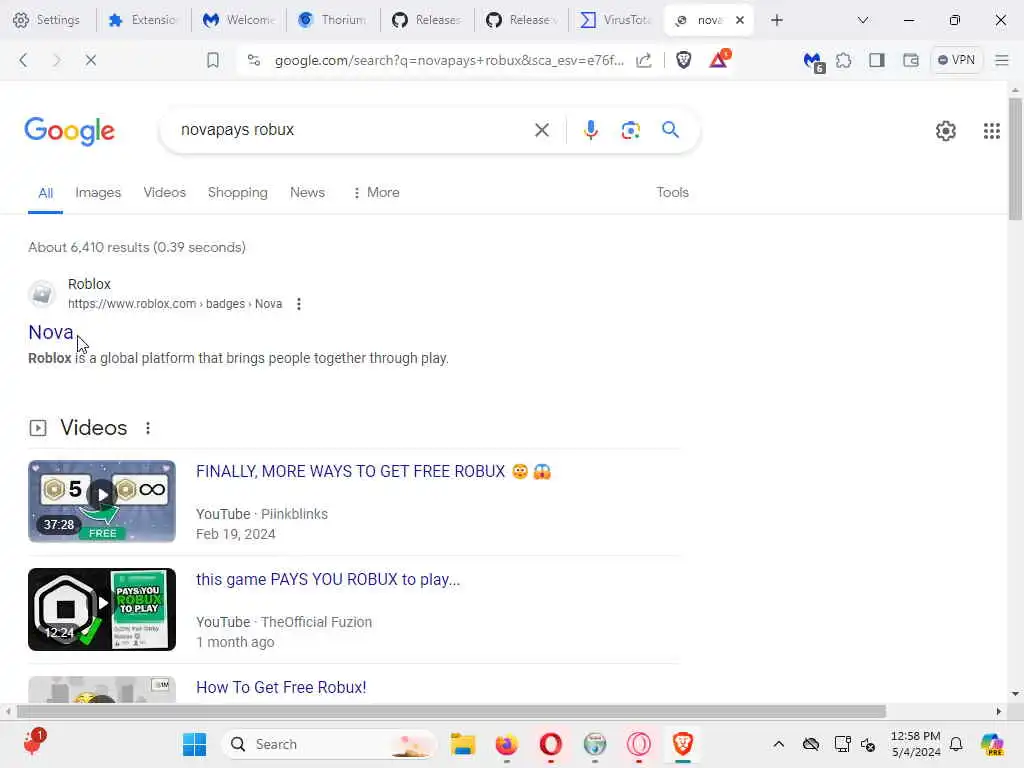This screenshot has height=768, width=1024.
Task: Play the 37:28 video thumbnail
Action: coord(102,502)
